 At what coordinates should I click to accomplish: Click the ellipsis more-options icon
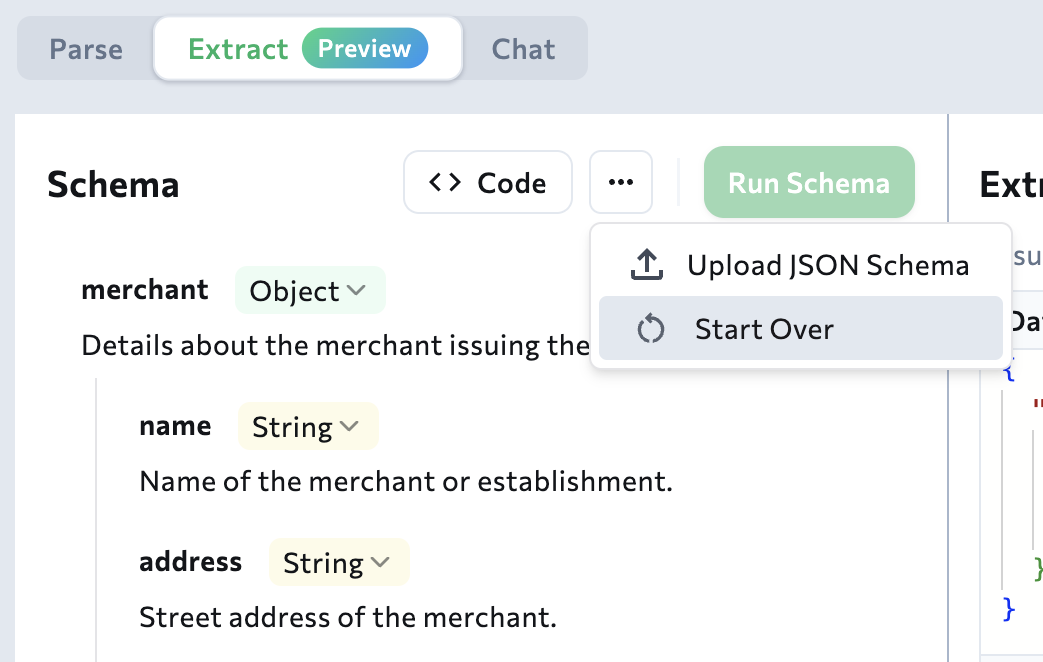point(620,181)
